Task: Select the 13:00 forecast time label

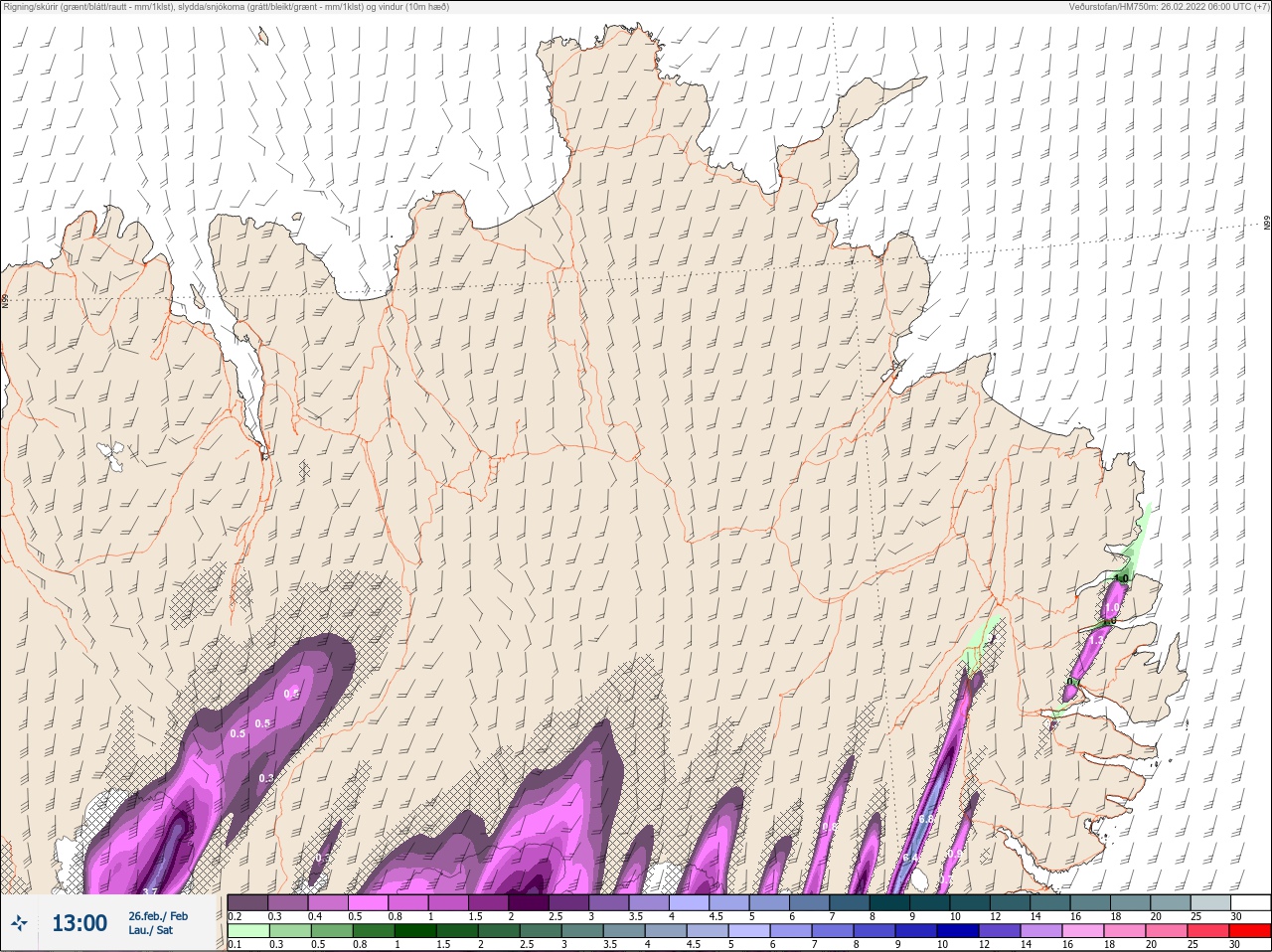Action: coord(79,924)
